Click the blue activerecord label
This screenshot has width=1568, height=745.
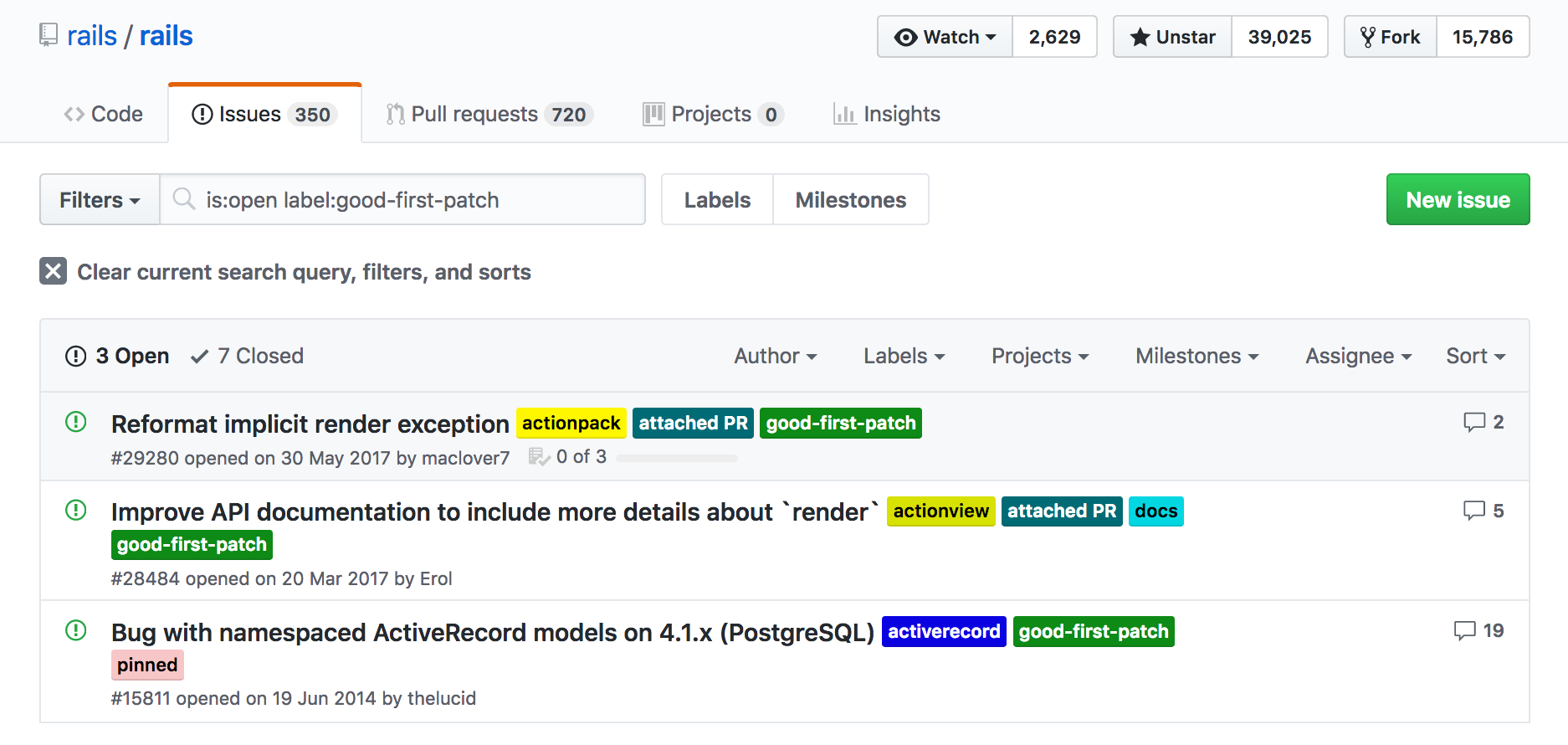[944, 631]
